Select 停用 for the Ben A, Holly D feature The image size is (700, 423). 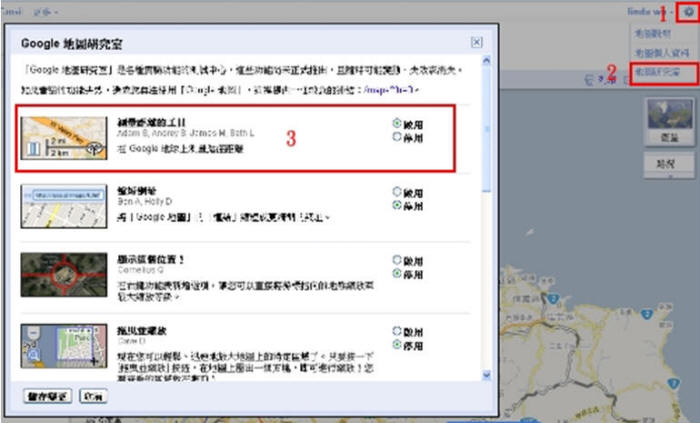[397, 205]
